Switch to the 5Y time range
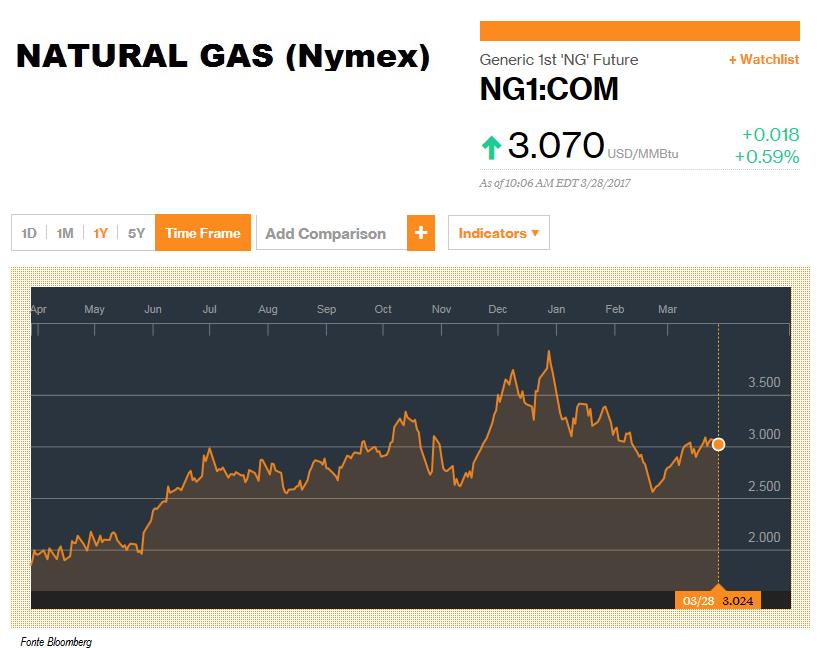The width and height of the screenshot is (835, 648). (x=136, y=233)
